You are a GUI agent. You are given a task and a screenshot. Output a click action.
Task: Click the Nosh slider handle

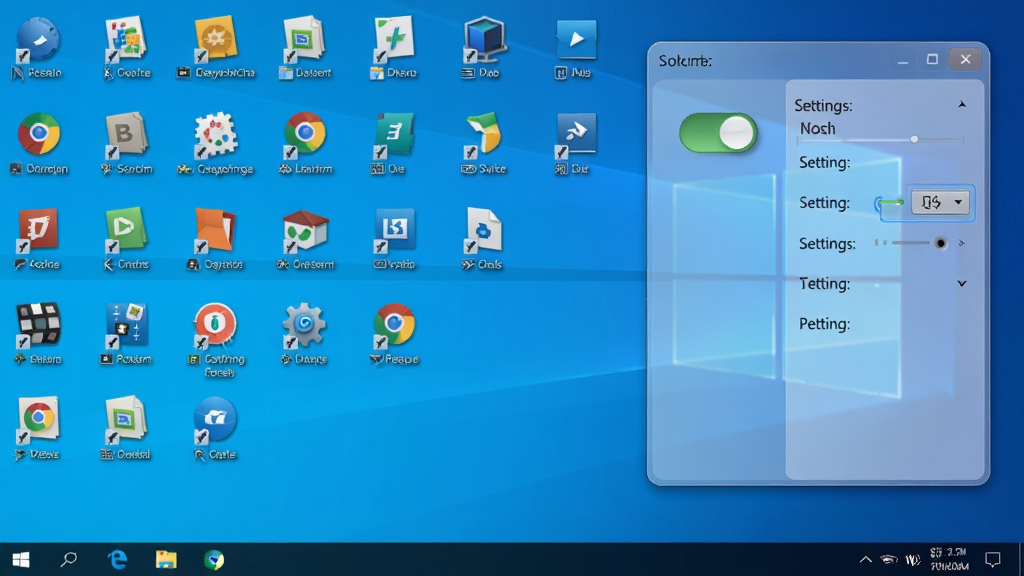coord(914,139)
